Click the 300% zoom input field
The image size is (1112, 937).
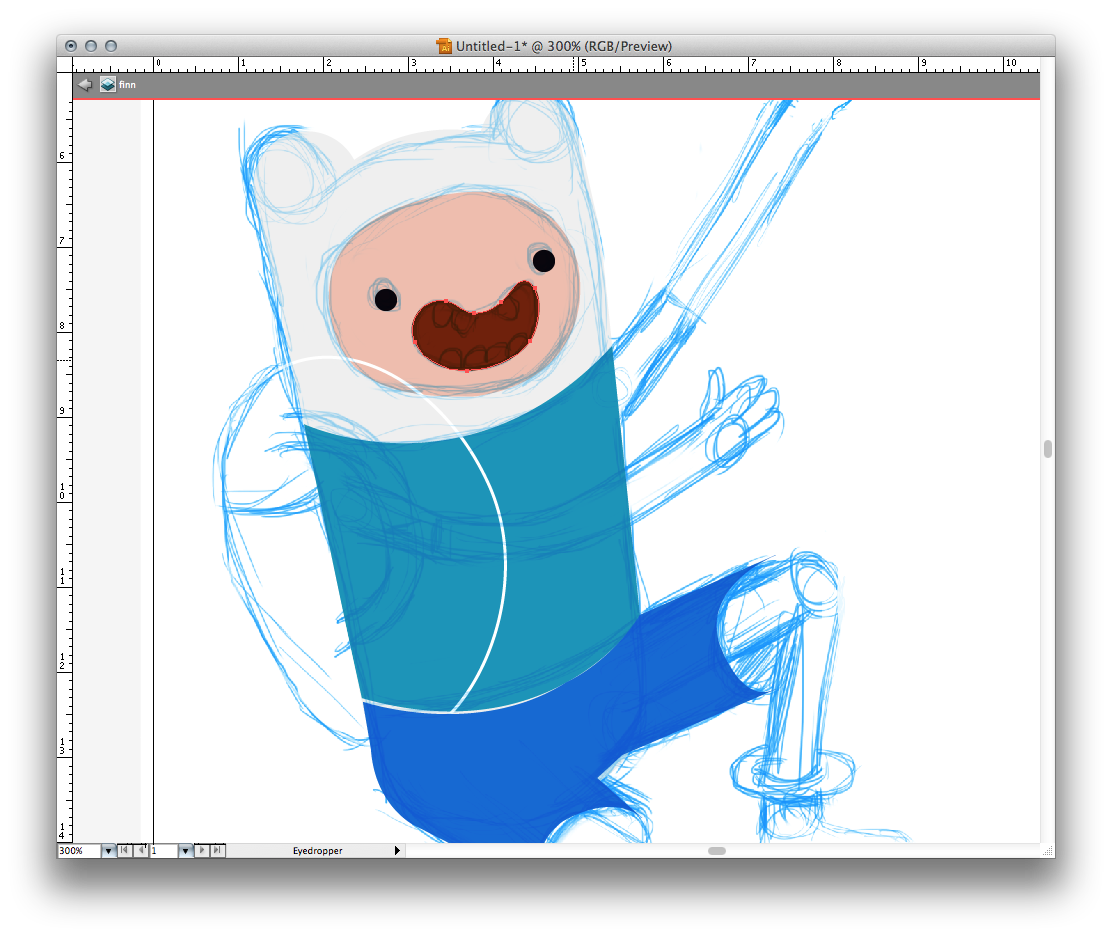pos(78,851)
